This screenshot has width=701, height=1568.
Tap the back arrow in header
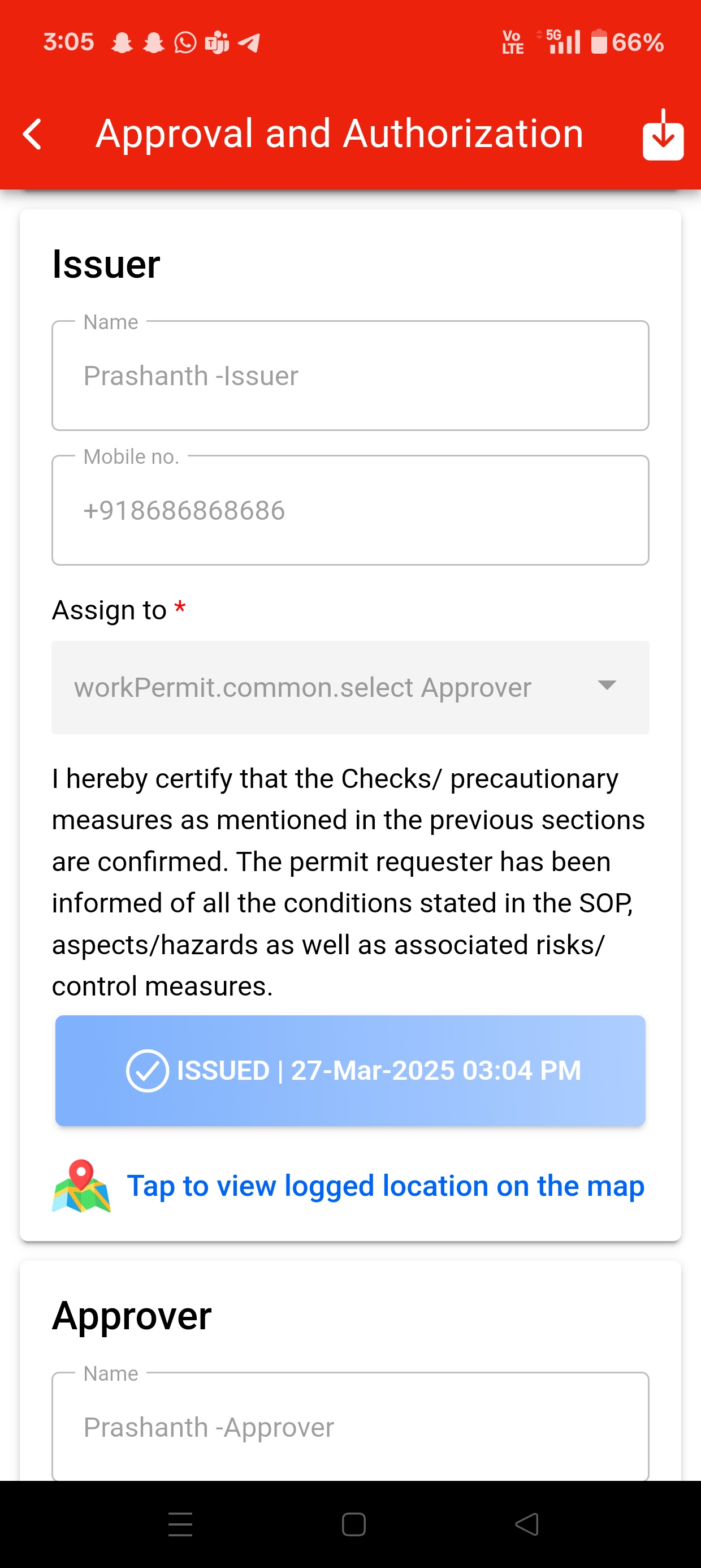click(33, 135)
